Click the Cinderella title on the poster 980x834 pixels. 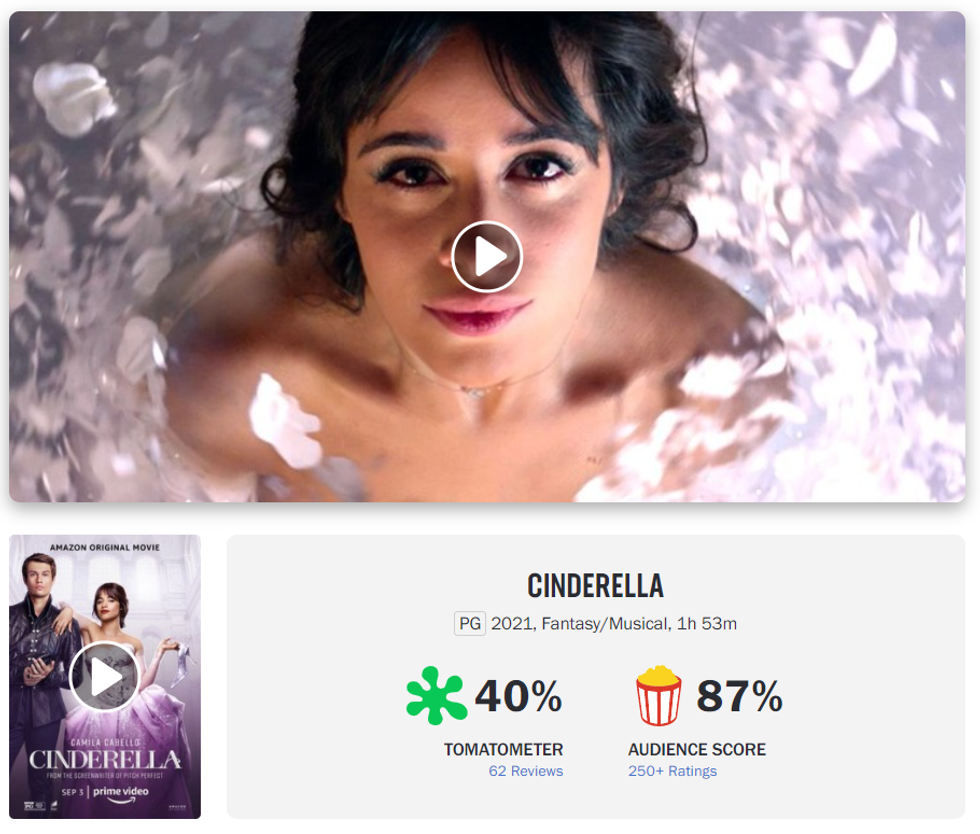tap(105, 760)
